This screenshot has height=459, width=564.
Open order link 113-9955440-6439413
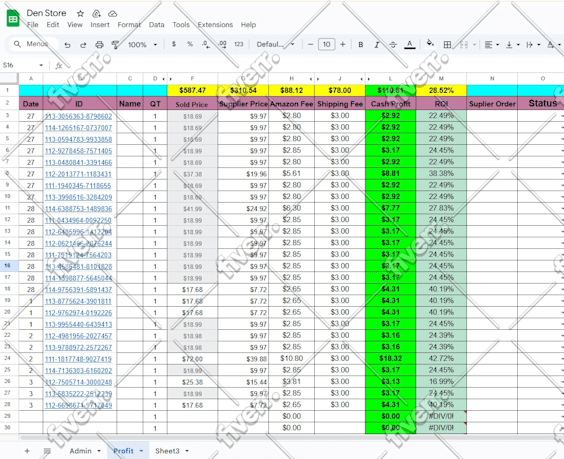(x=78, y=324)
